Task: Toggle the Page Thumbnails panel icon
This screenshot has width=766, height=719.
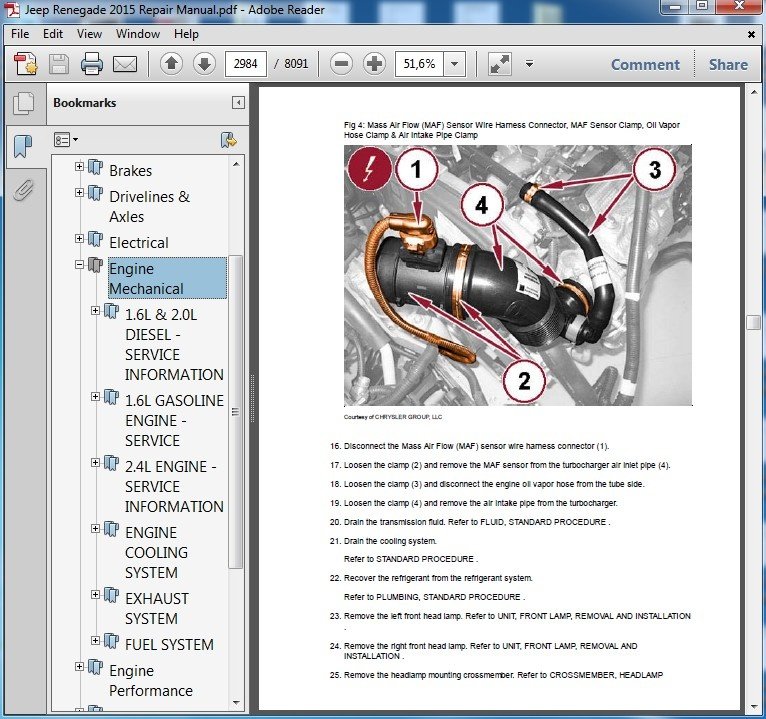Action: click(23, 104)
